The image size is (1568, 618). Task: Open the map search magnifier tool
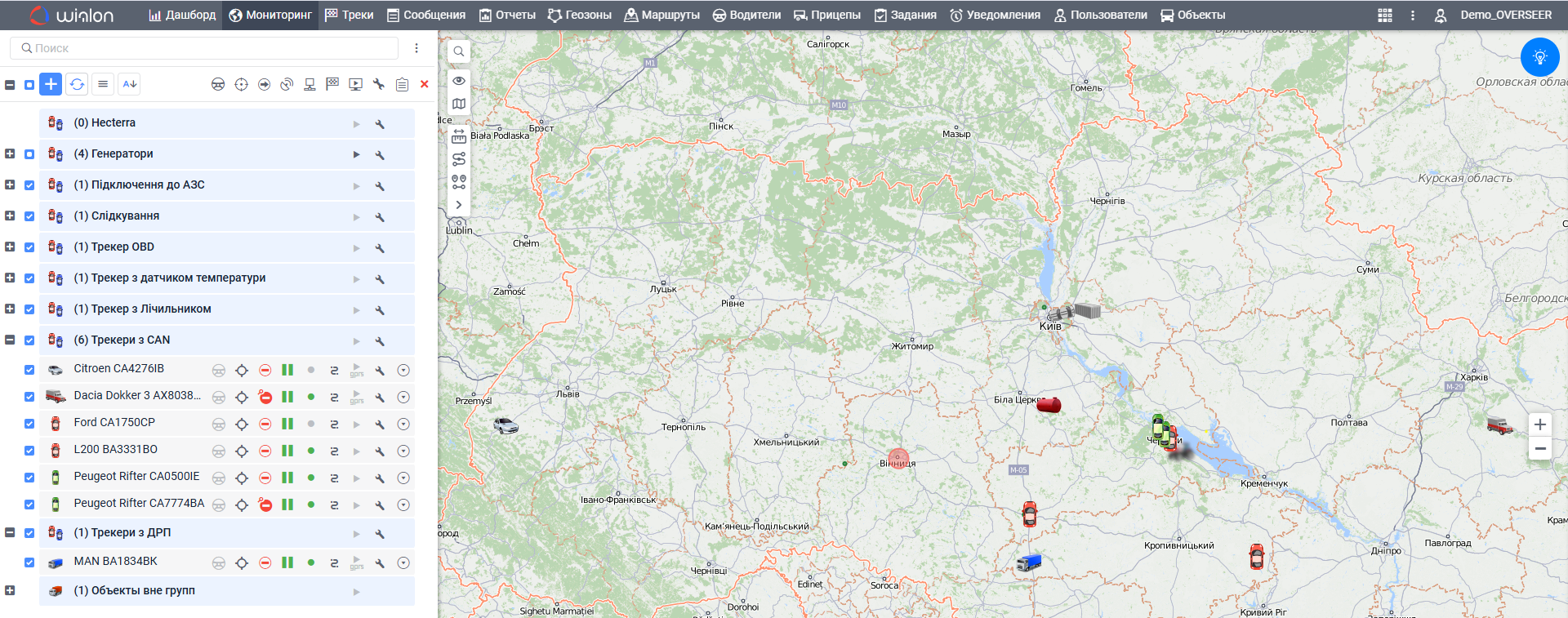tap(459, 51)
